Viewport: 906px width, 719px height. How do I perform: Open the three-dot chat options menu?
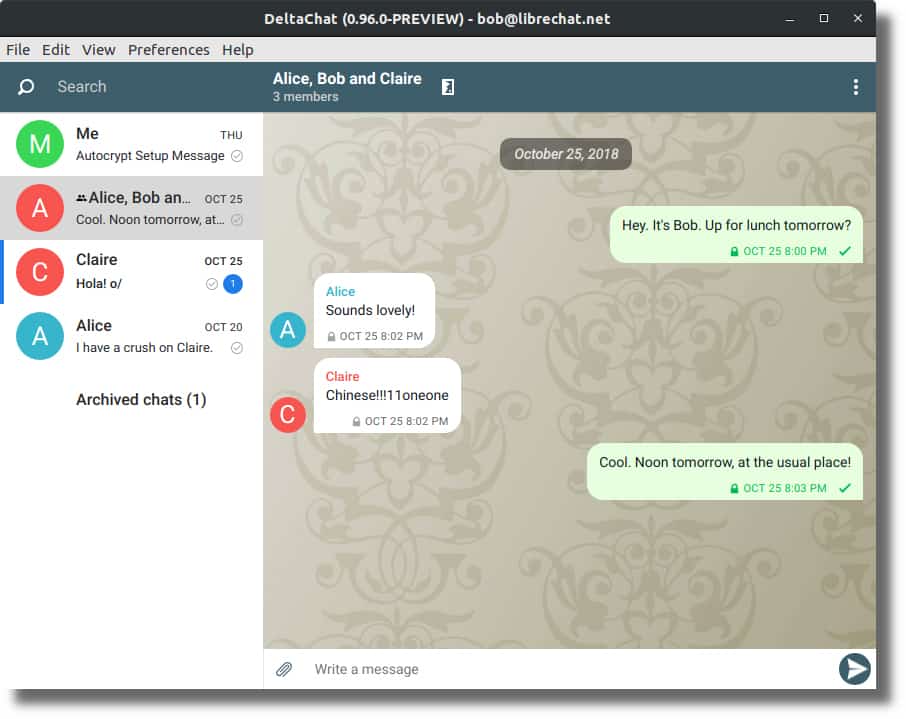[855, 87]
